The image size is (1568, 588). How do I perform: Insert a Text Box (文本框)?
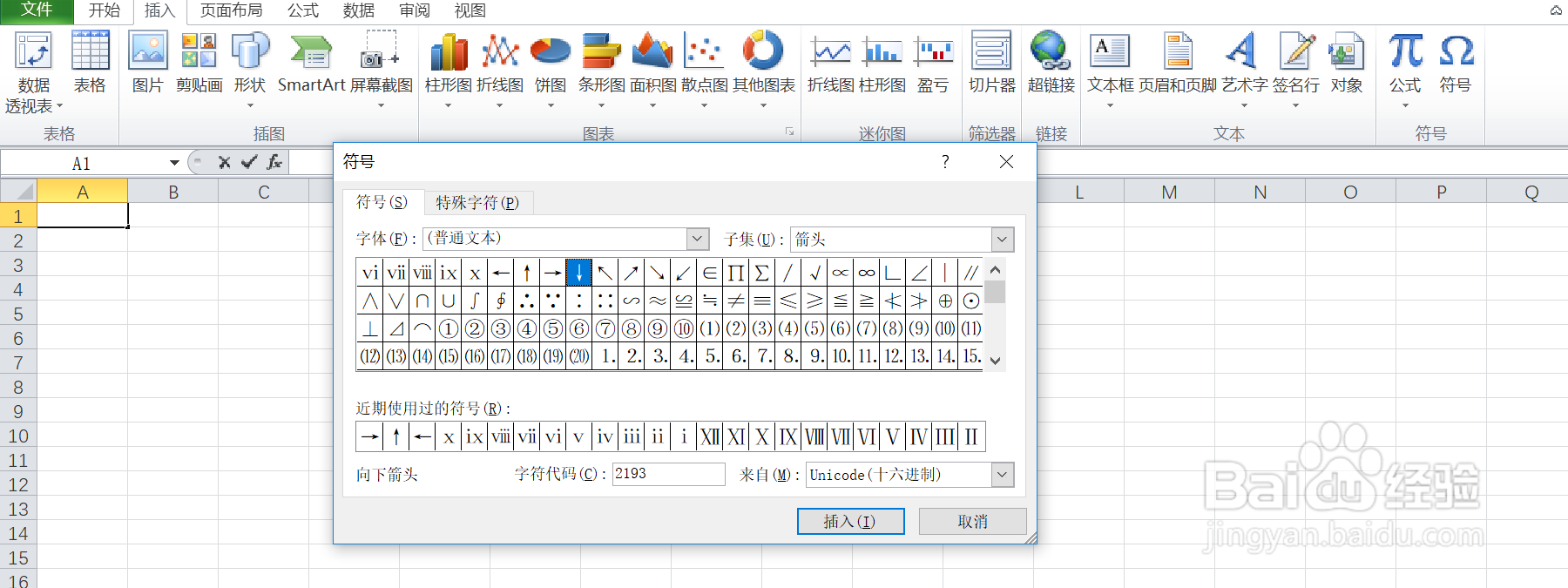pos(1111,70)
